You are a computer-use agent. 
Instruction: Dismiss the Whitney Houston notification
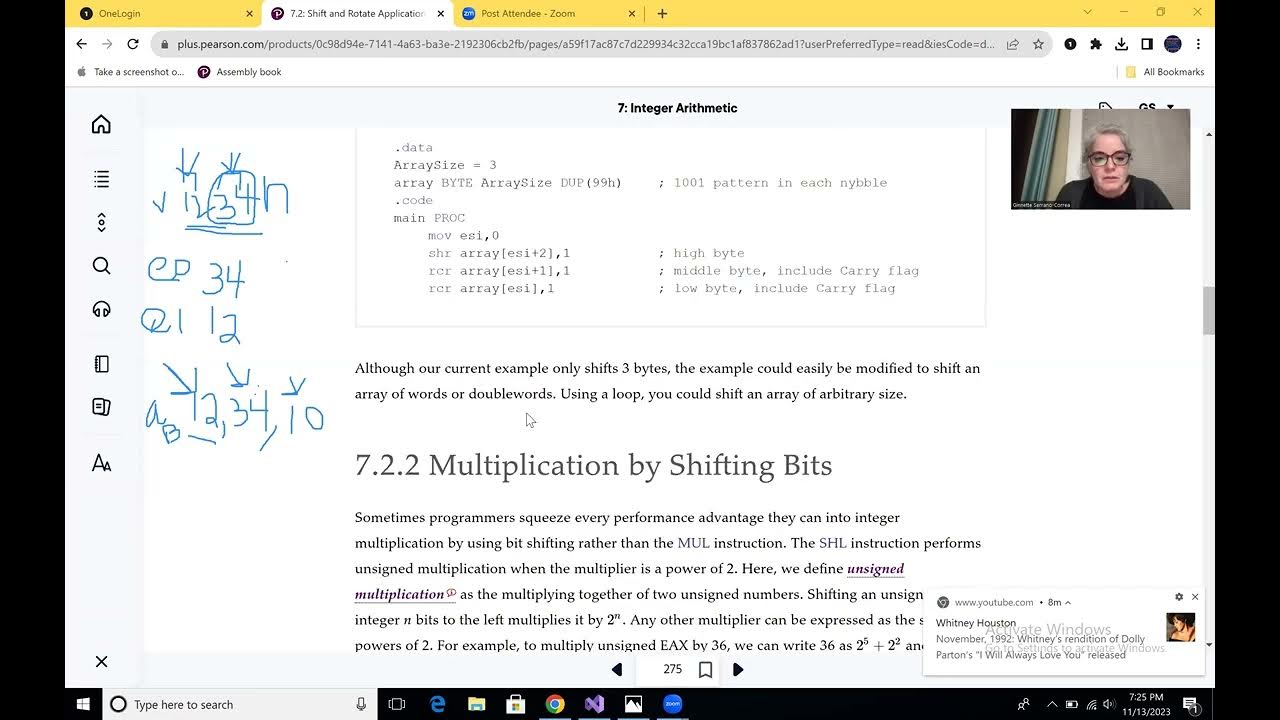click(1194, 597)
